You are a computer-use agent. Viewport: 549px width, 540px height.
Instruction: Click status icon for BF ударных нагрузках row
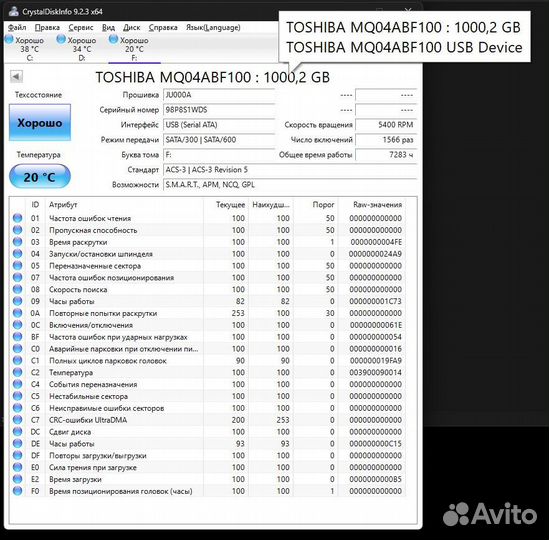(x=18, y=337)
